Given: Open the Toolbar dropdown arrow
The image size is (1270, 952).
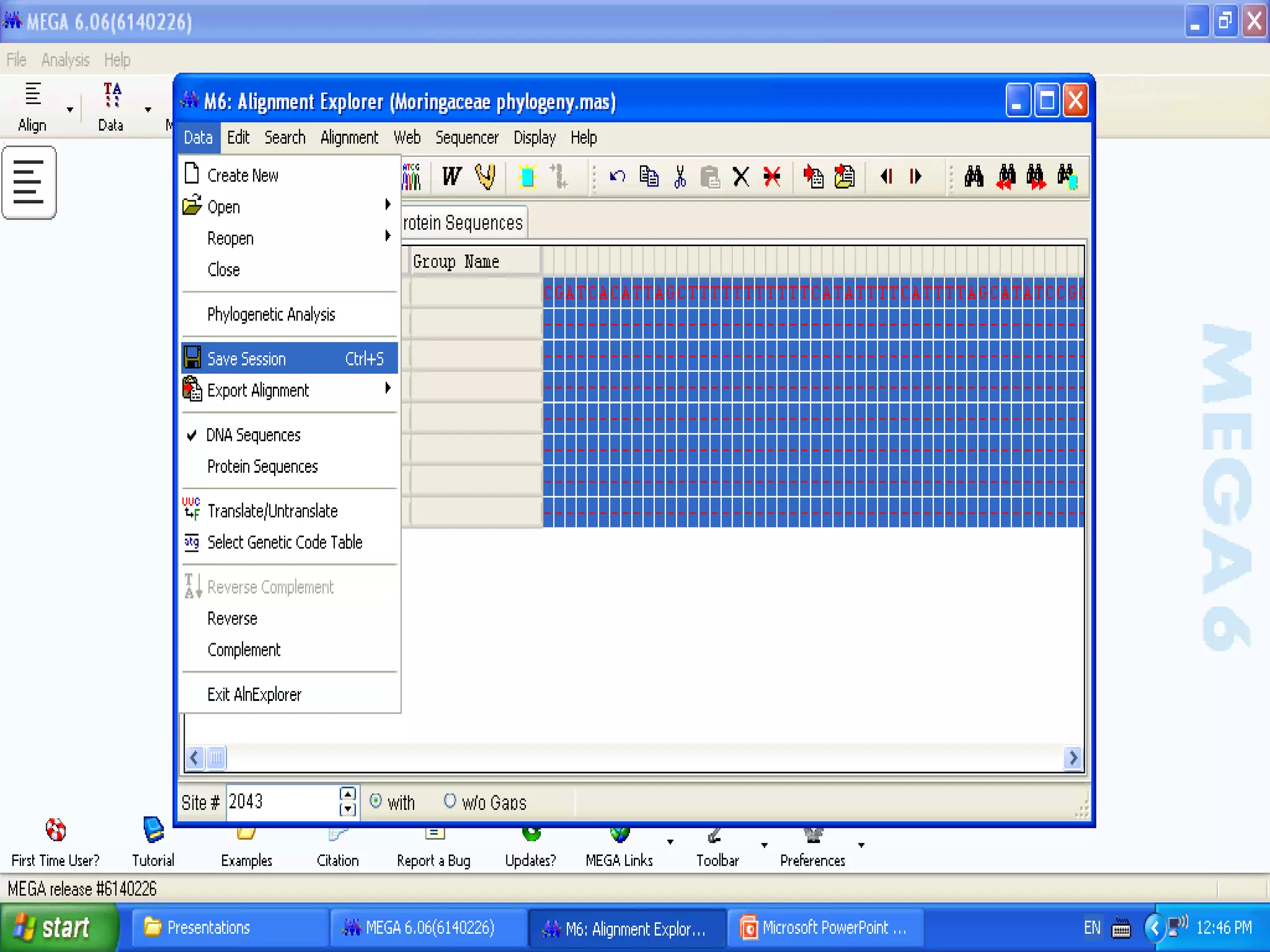Looking at the screenshot, I should coord(765,845).
